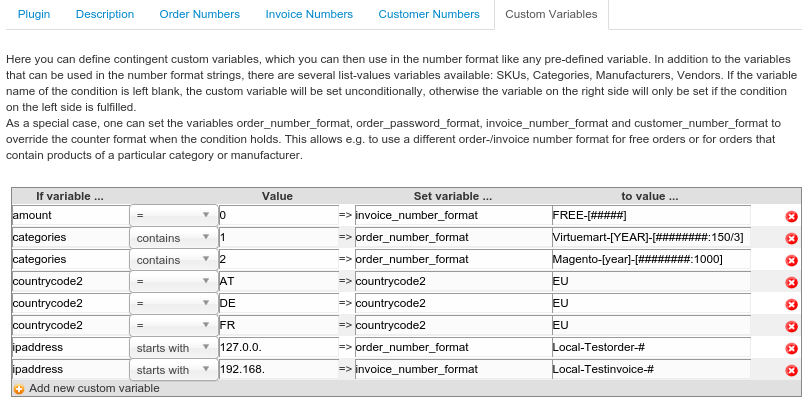811x406 pixels.
Task: Remove the countrycode2 FR rule row
Action: coord(791,326)
